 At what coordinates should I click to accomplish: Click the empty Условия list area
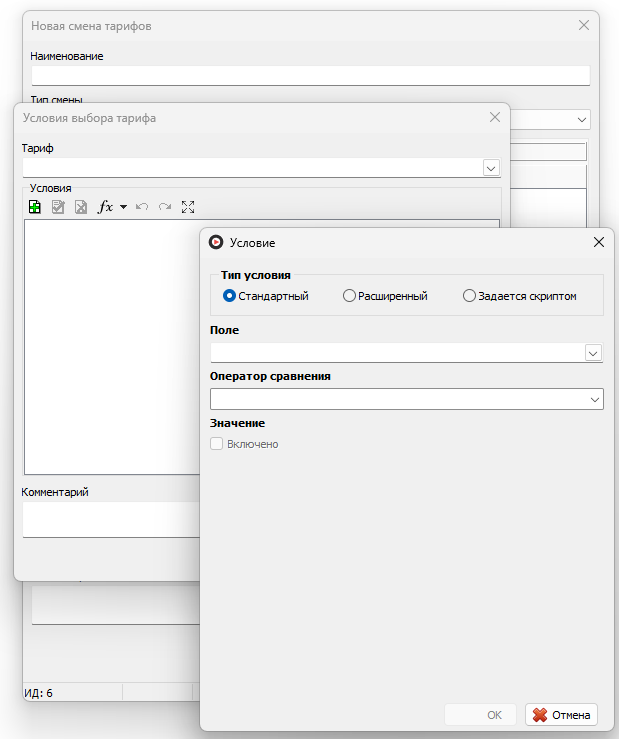(112, 347)
